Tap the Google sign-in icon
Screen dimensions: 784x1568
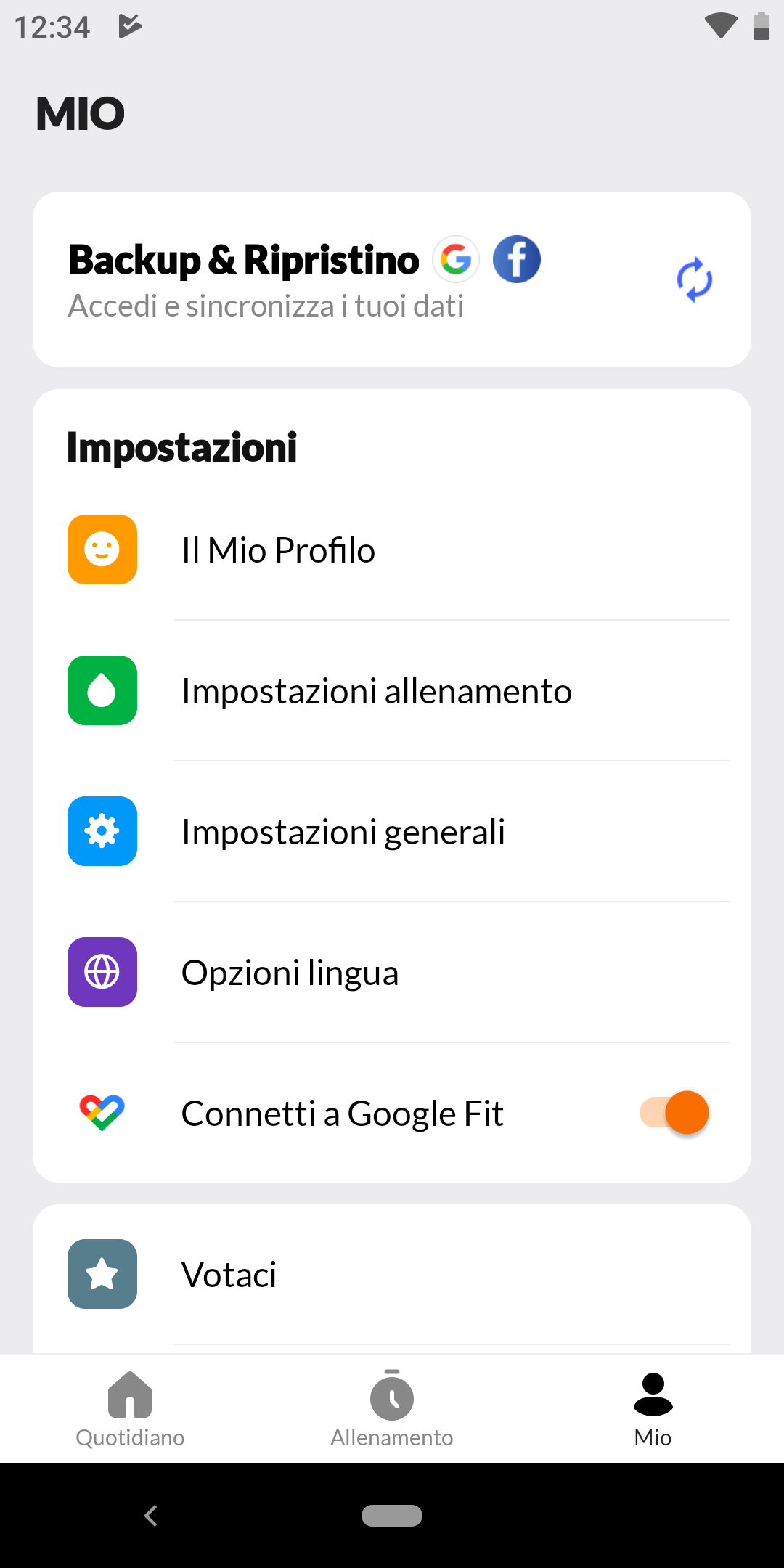pyautogui.click(x=456, y=259)
